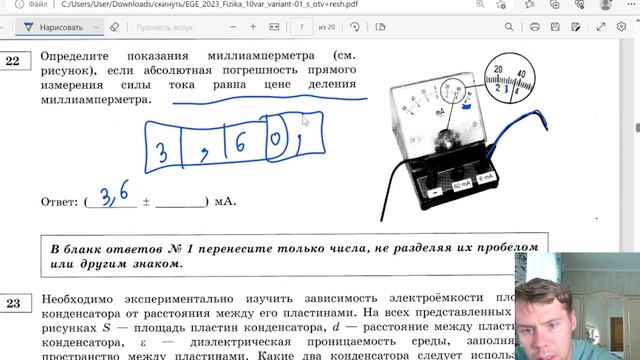Click the italic note В бланк ответов № 1
Image resolution: width=640 pixels, height=360 pixels.
click(294, 256)
